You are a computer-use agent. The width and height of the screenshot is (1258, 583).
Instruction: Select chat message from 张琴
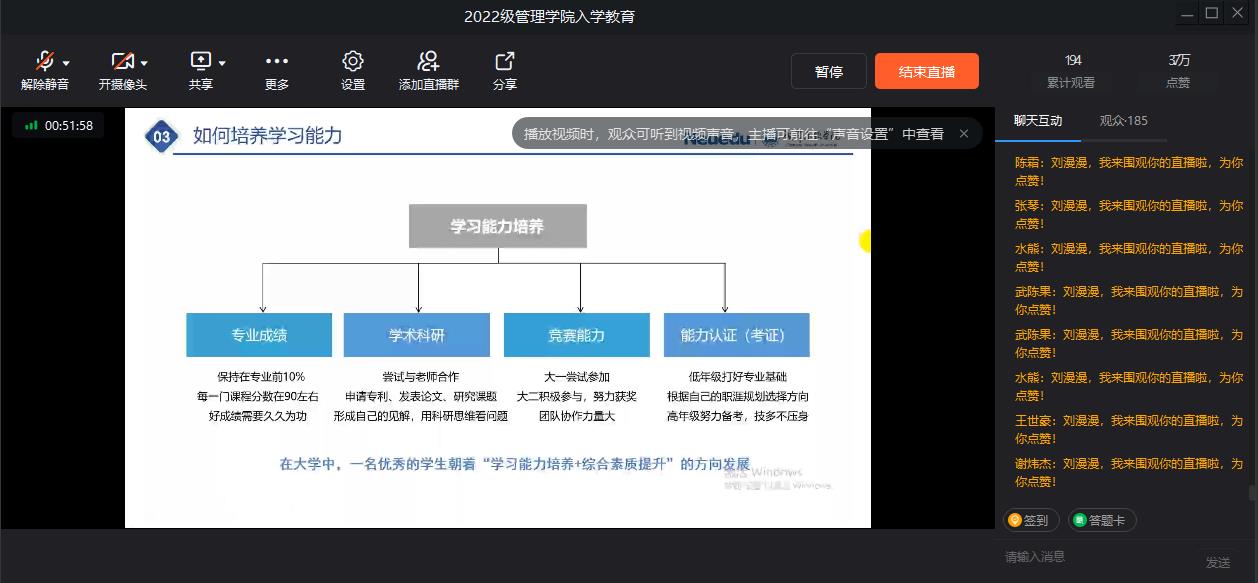(x=1129, y=213)
